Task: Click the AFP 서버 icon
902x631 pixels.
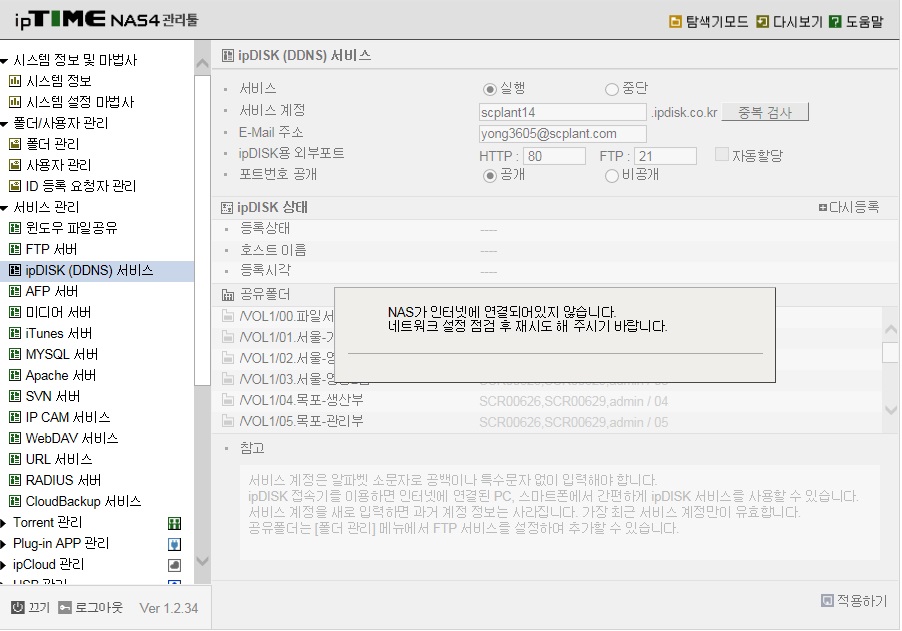Action: point(15,292)
